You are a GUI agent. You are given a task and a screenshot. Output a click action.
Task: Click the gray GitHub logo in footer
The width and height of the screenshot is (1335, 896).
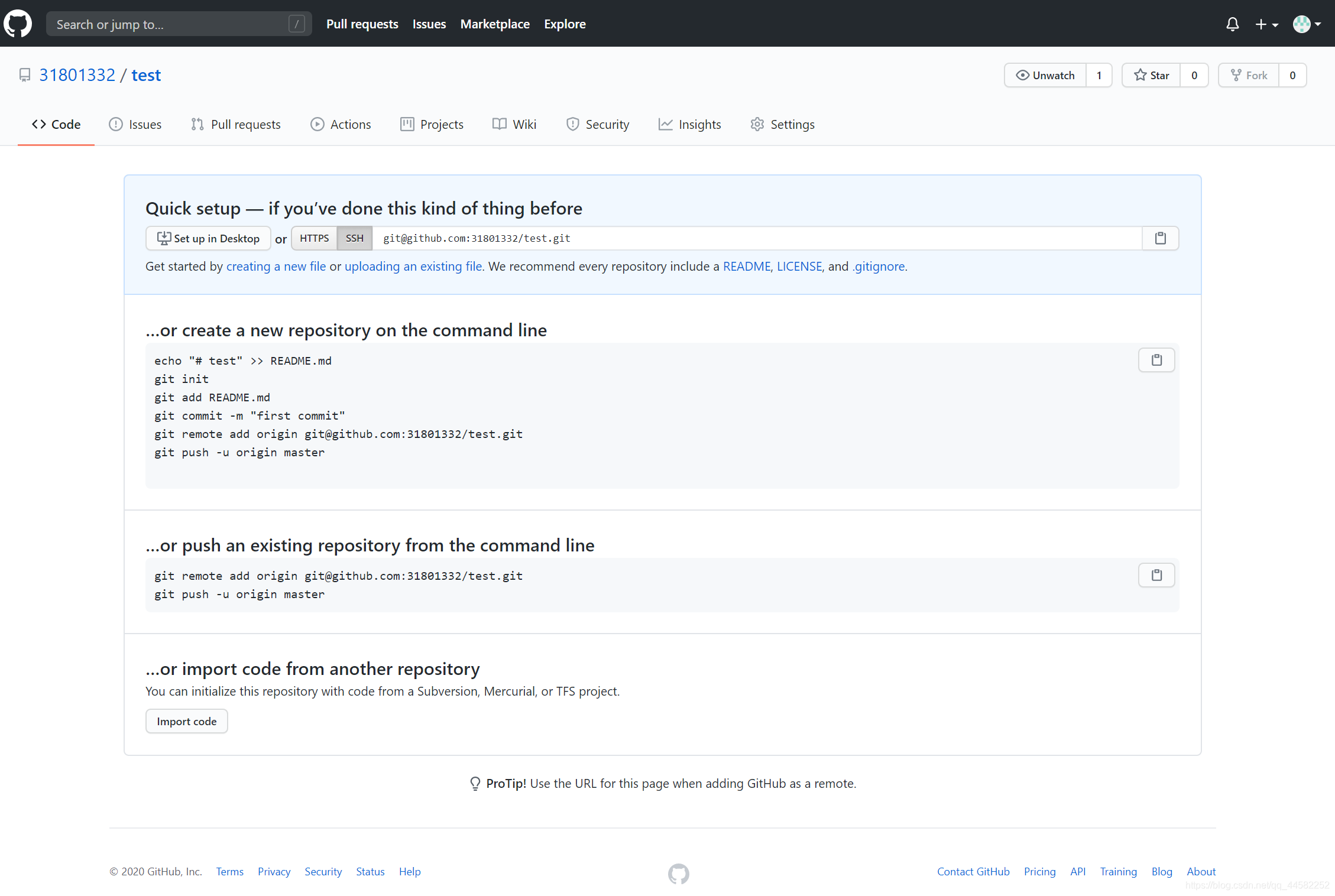coord(679,874)
